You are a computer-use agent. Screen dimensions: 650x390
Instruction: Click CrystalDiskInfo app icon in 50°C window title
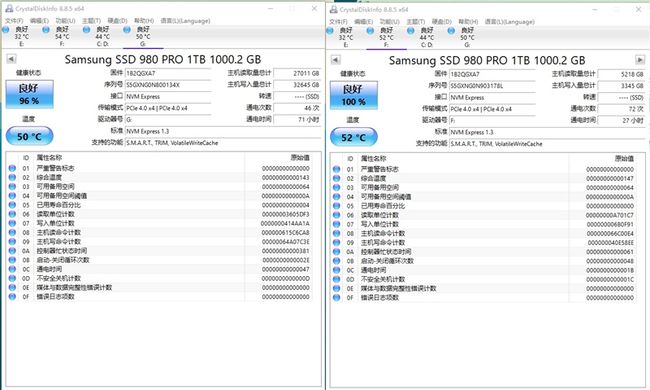(9, 9)
